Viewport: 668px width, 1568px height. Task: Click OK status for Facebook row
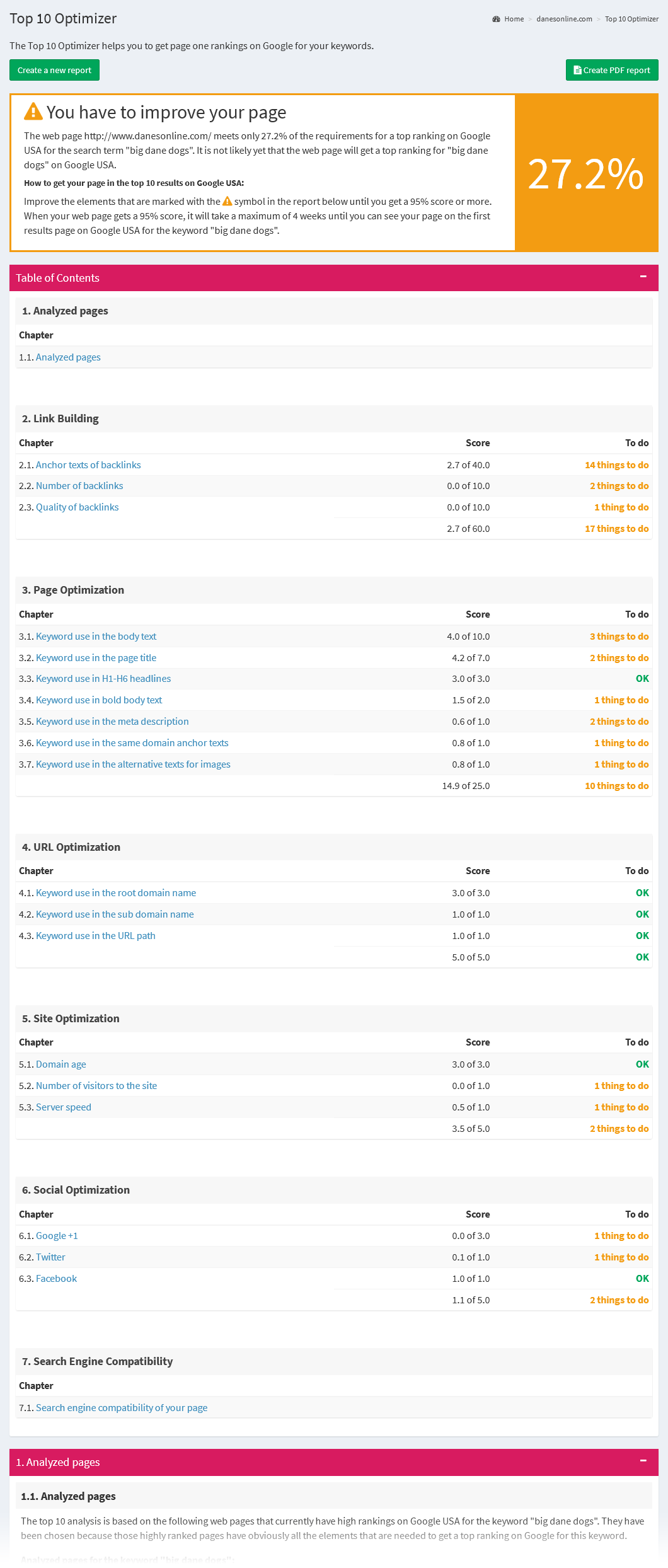tap(642, 1279)
